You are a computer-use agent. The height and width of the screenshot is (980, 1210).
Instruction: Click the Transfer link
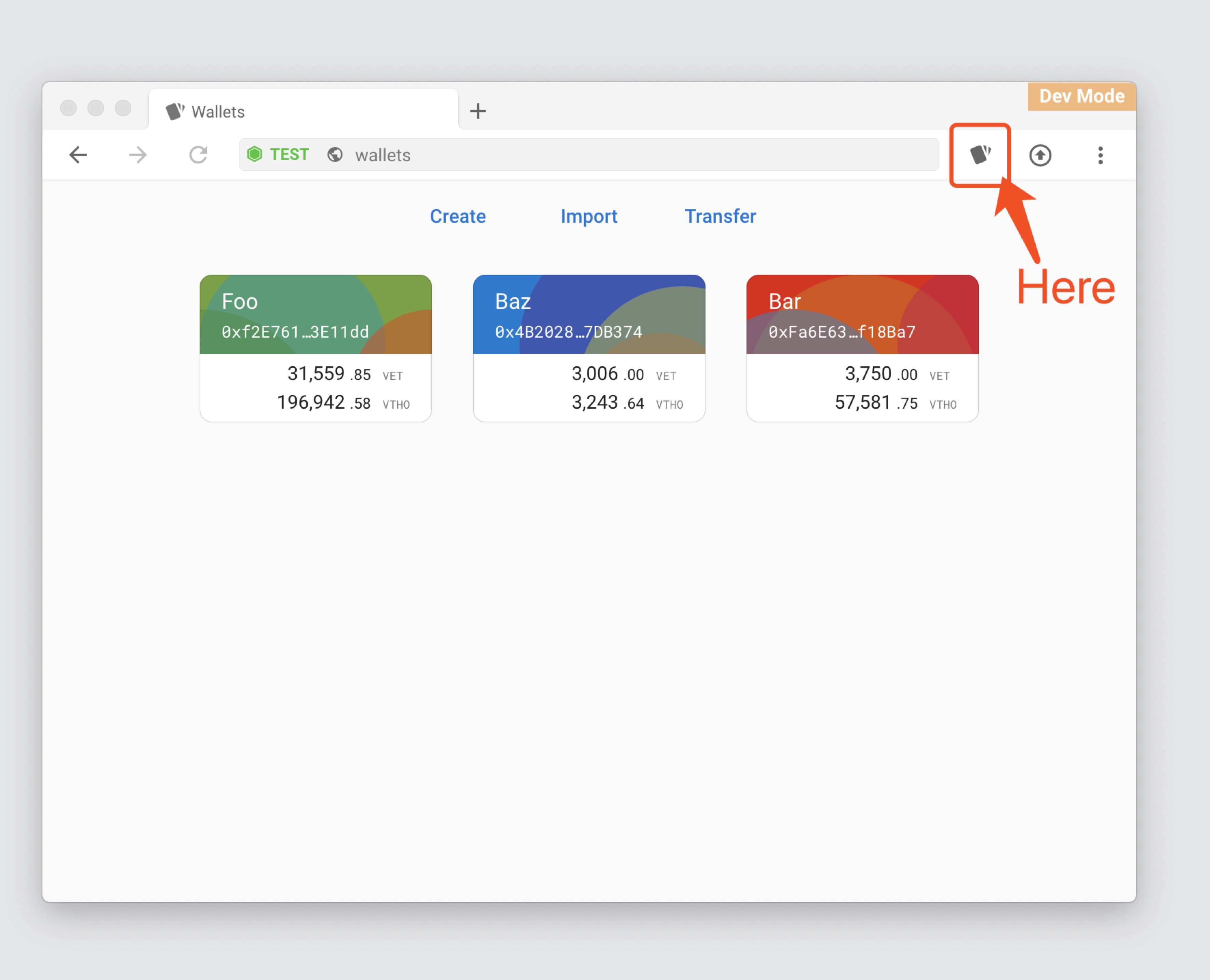[x=720, y=216]
